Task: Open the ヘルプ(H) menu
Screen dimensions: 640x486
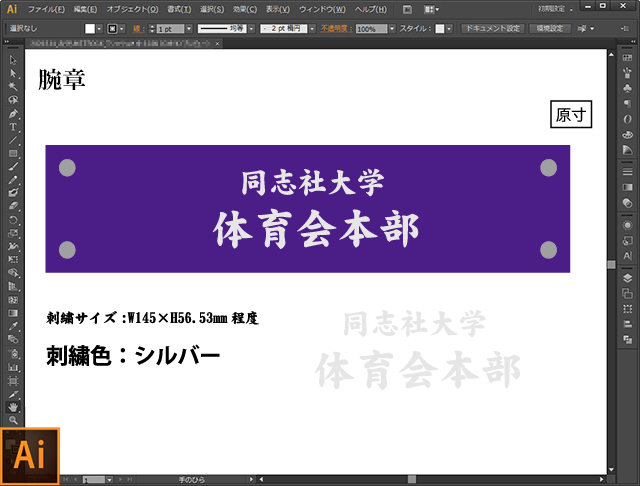Action: (x=370, y=9)
